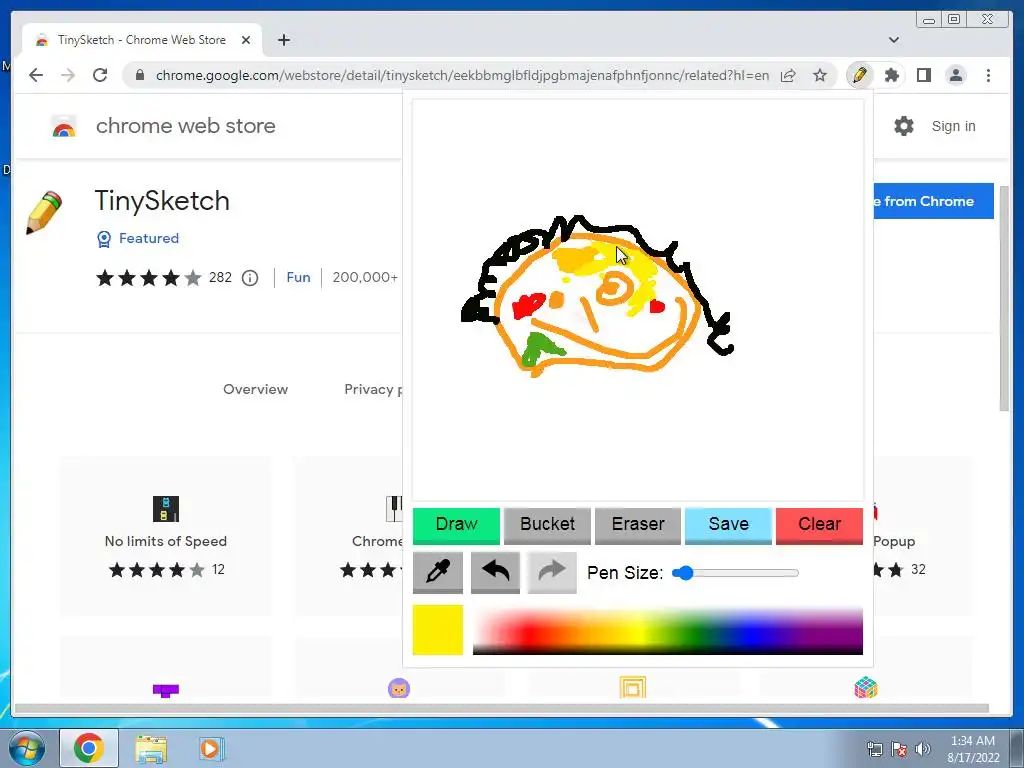
Task: Open the Chrome three-dot menu
Action: [988, 75]
